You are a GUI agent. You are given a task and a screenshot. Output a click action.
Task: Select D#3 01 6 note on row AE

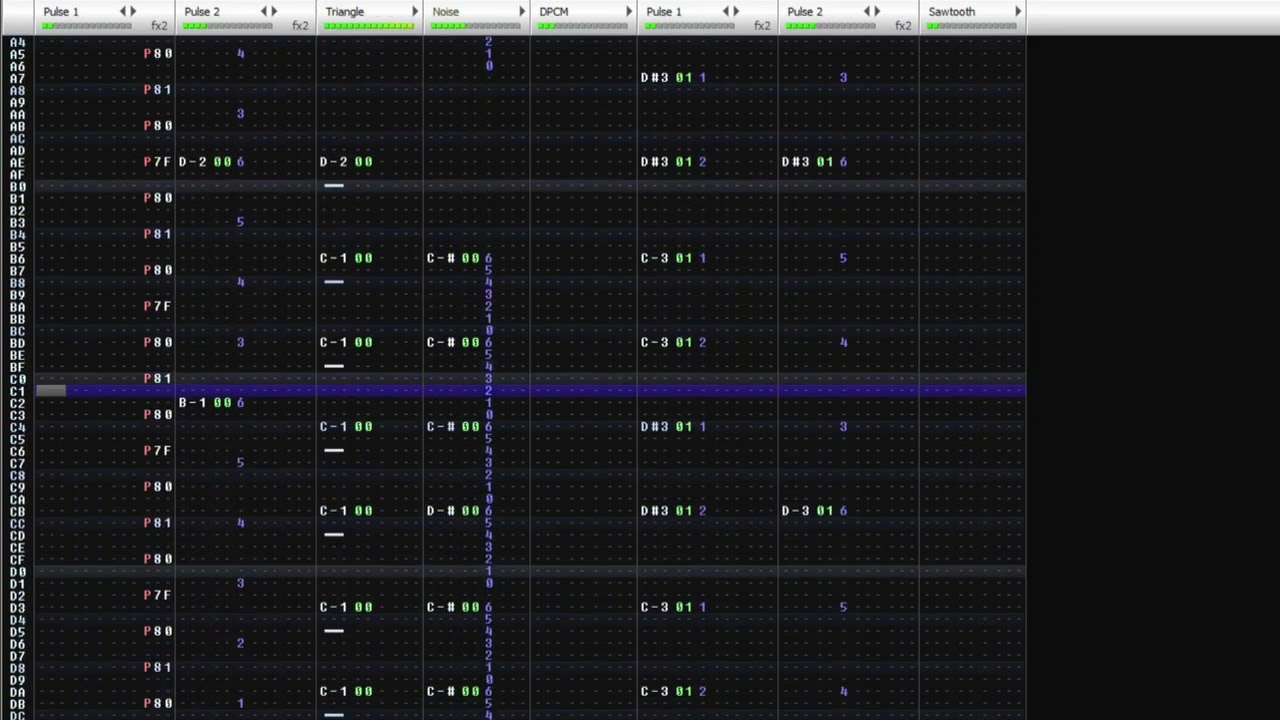814,161
